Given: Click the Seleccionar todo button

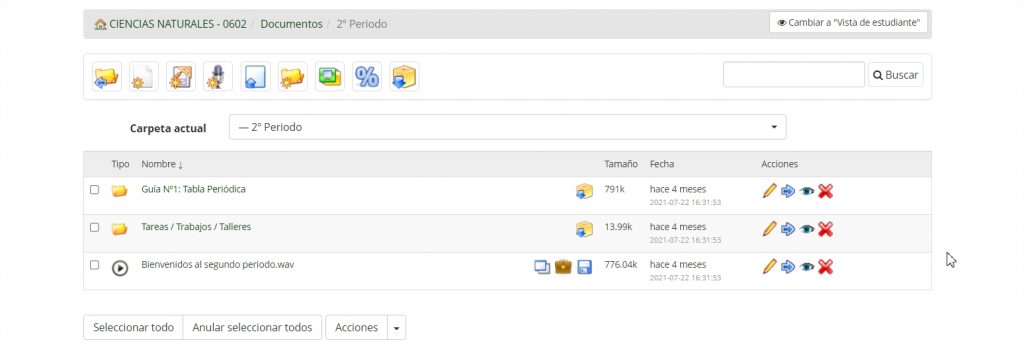Looking at the screenshot, I should point(133,328).
